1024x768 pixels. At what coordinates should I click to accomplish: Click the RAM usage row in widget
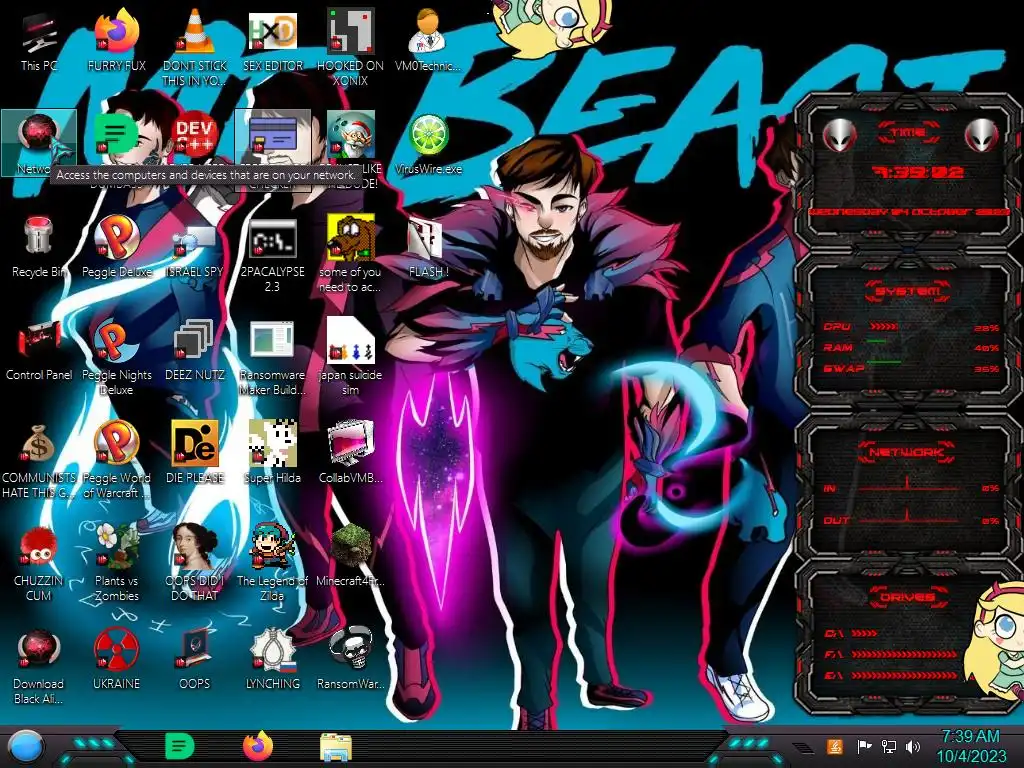coord(911,347)
